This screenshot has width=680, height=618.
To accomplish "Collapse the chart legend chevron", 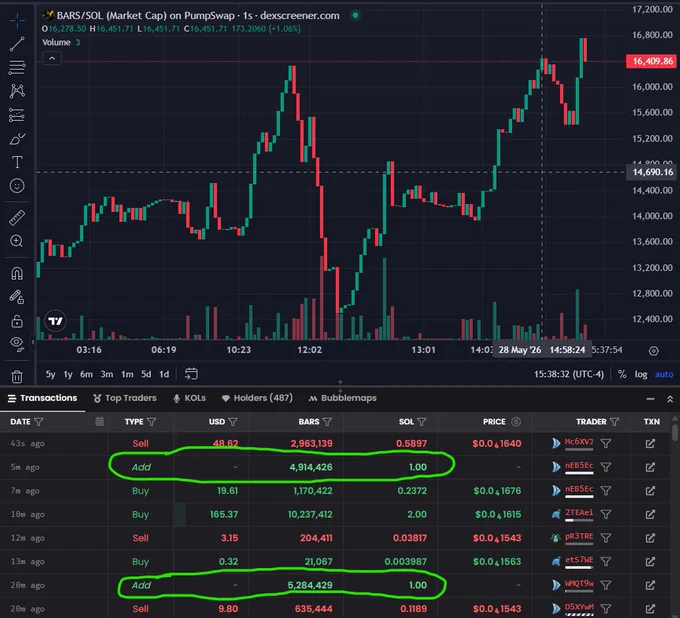I will (x=52, y=58).
